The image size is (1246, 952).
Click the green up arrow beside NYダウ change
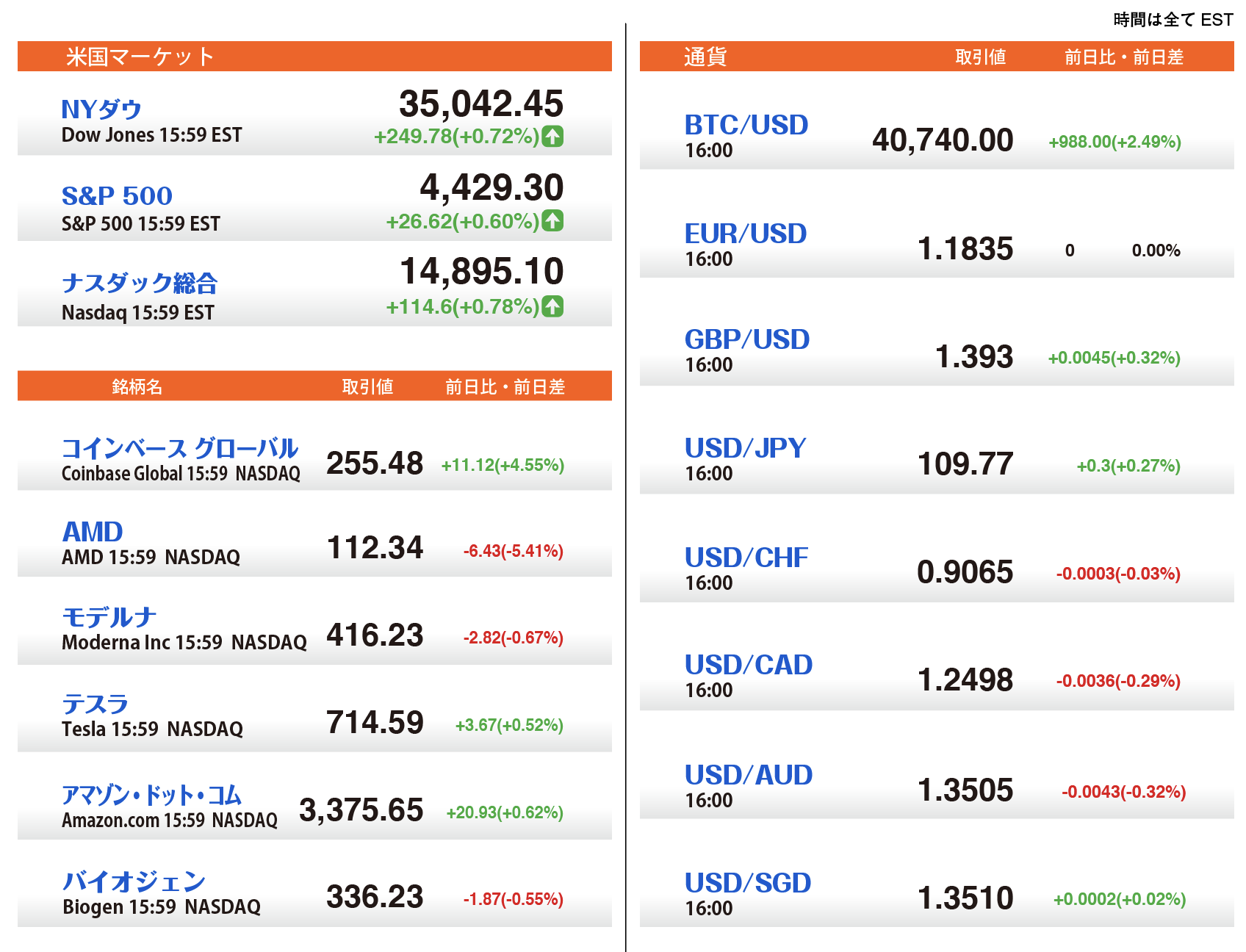click(x=552, y=137)
